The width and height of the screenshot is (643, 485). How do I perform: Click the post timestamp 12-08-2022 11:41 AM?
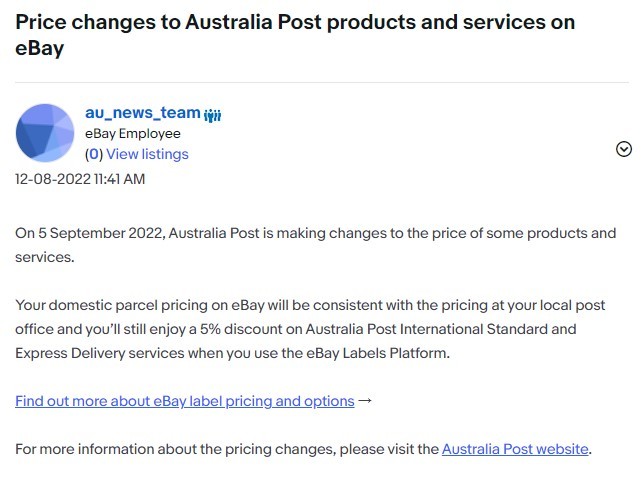(80, 179)
